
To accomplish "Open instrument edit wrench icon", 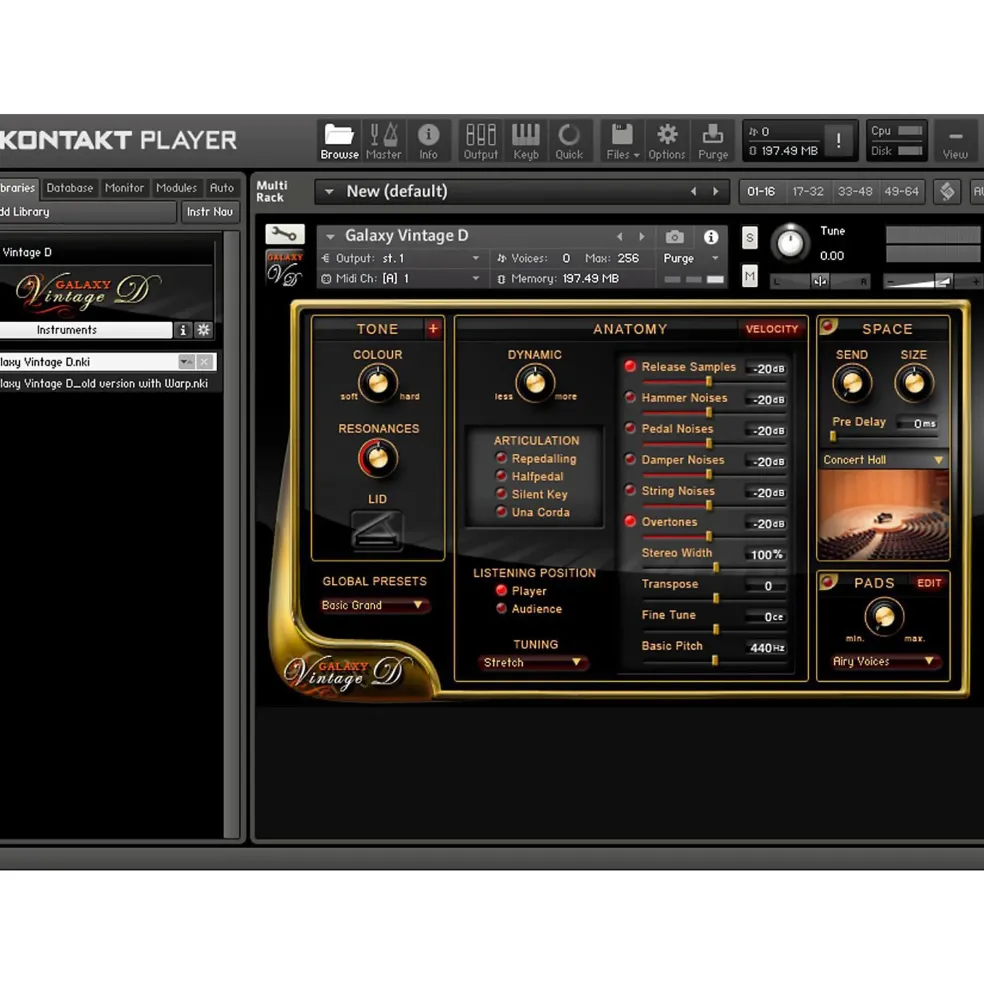I will (x=285, y=234).
